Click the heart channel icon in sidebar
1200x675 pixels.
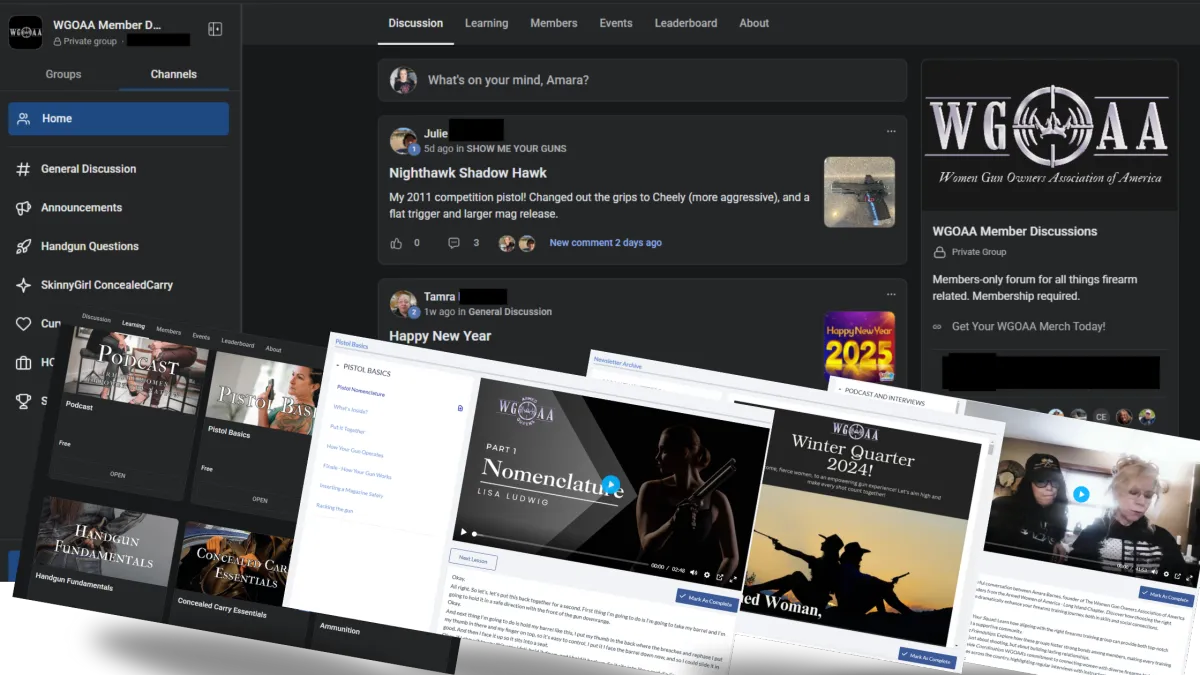23,324
